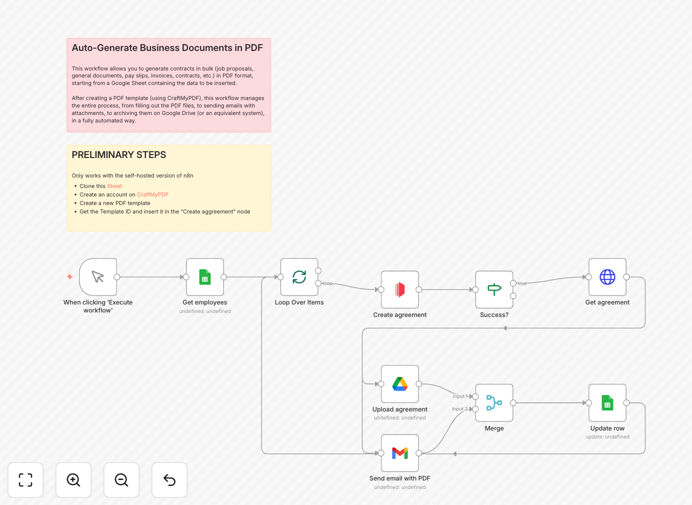Click the "When clicking 'Execute workflow'" label
Viewport: 692px width, 505px height.
point(98,306)
